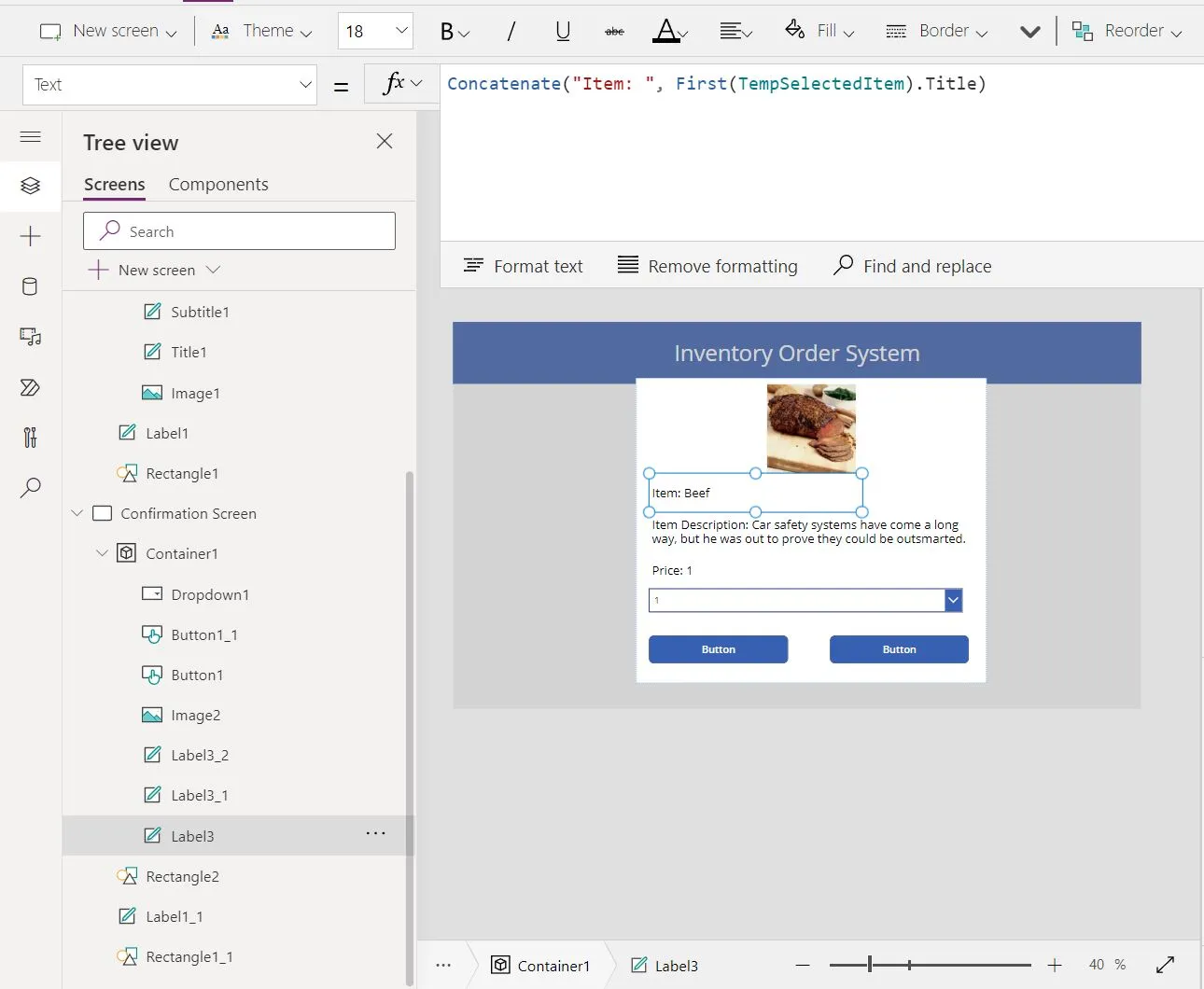Image resolution: width=1204 pixels, height=989 pixels.
Task: Select Label3_2 in the tree view
Action: [x=199, y=755]
